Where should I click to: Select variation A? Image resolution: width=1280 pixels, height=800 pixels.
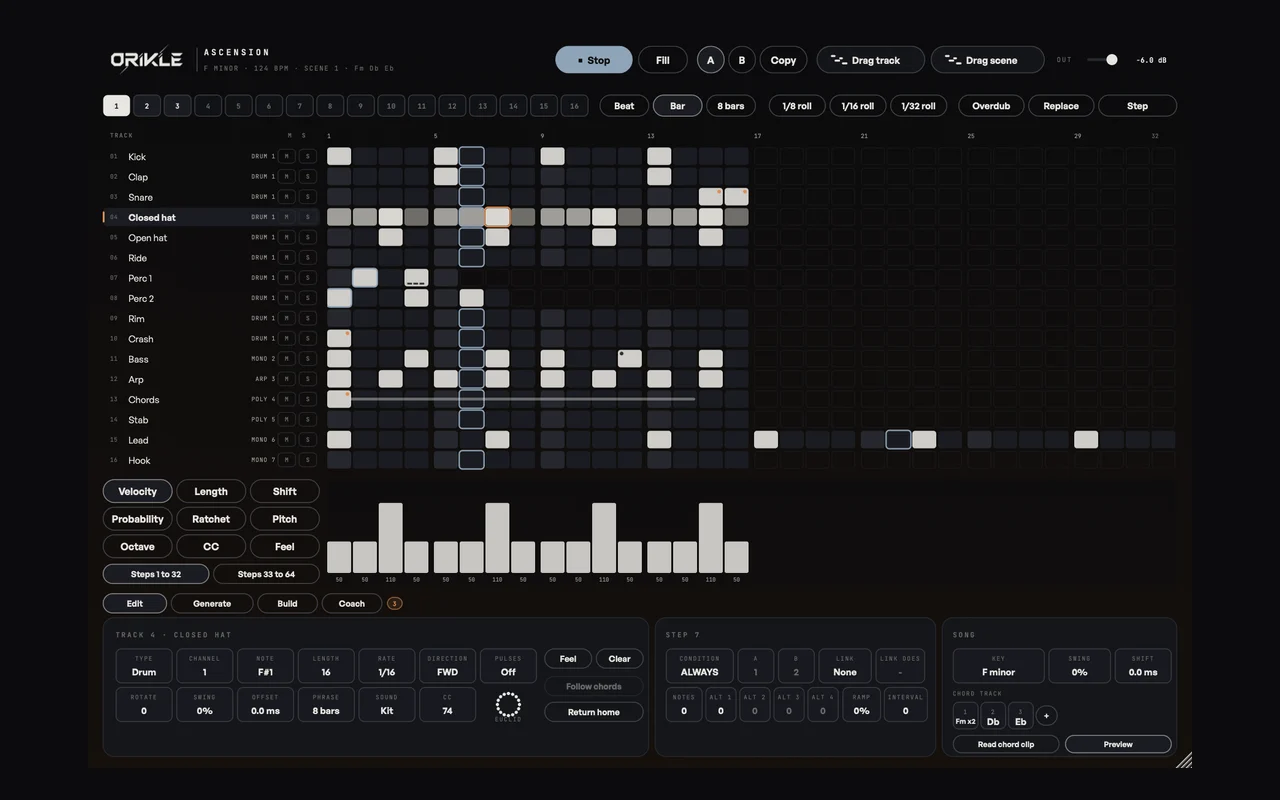click(x=711, y=60)
